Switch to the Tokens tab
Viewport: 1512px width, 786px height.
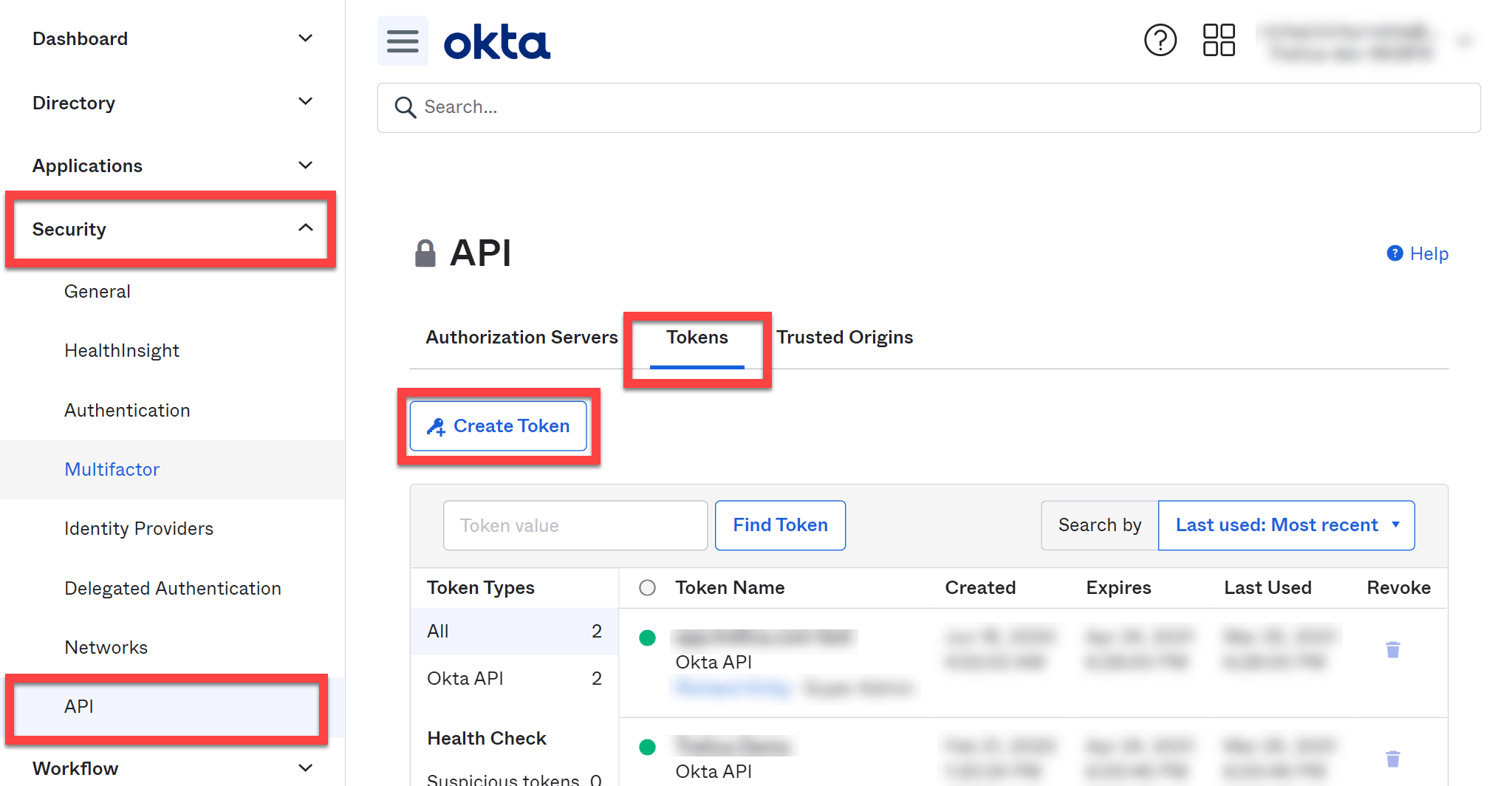pyautogui.click(x=697, y=338)
